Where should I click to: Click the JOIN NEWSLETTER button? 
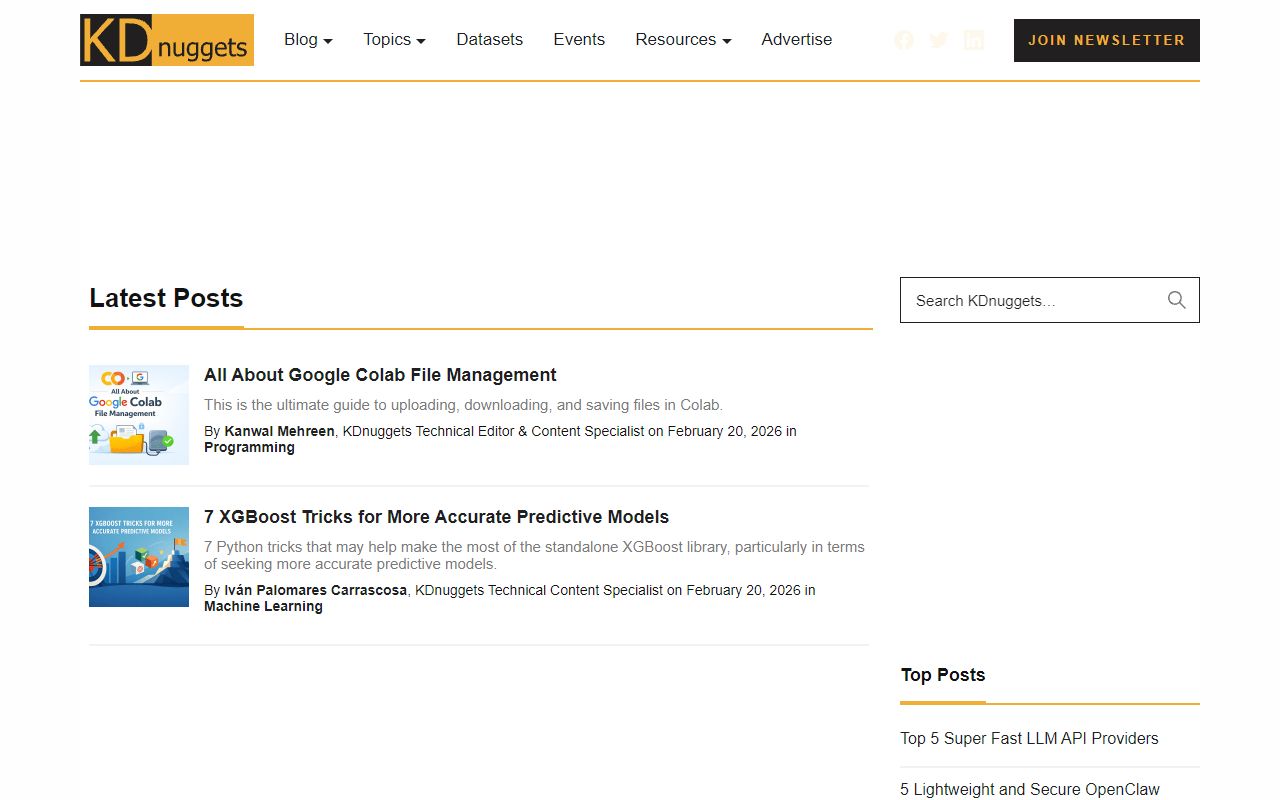tap(1106, 40)
